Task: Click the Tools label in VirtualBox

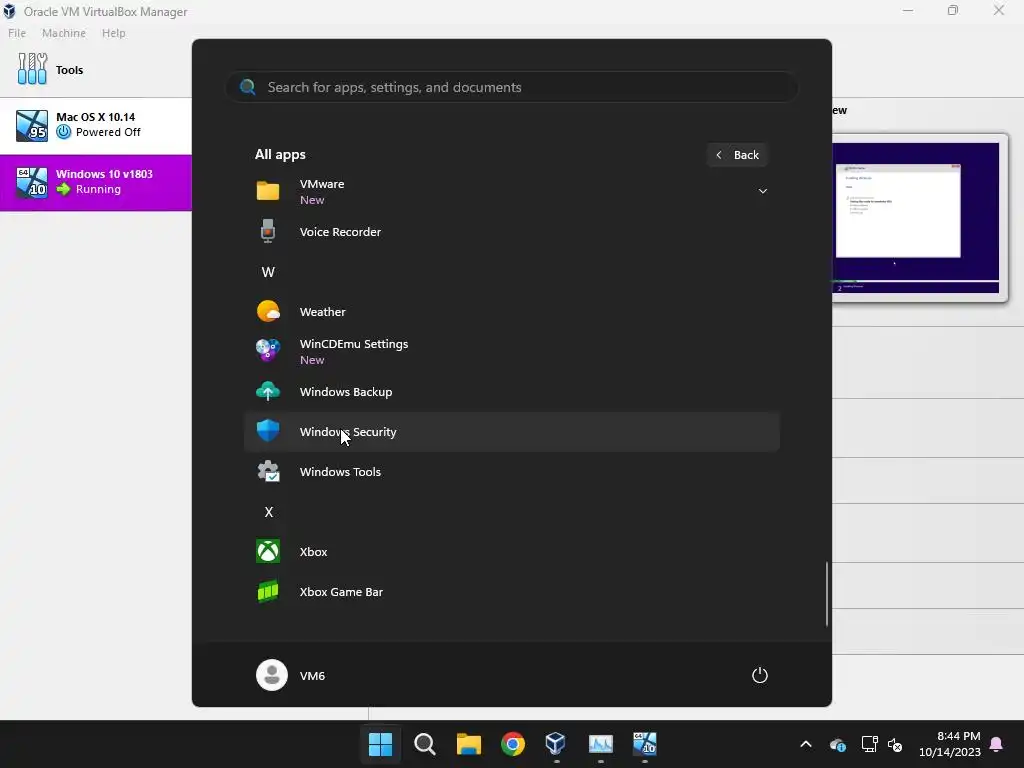Action: [x=69, y=70]
